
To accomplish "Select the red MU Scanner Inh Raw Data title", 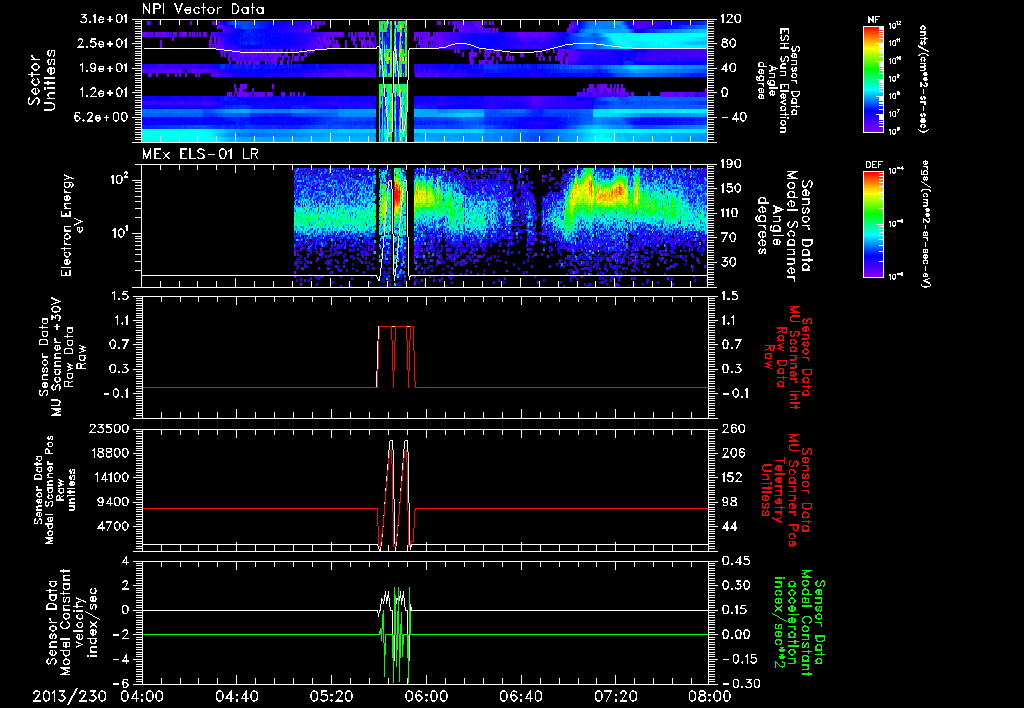I will point(786,357).
